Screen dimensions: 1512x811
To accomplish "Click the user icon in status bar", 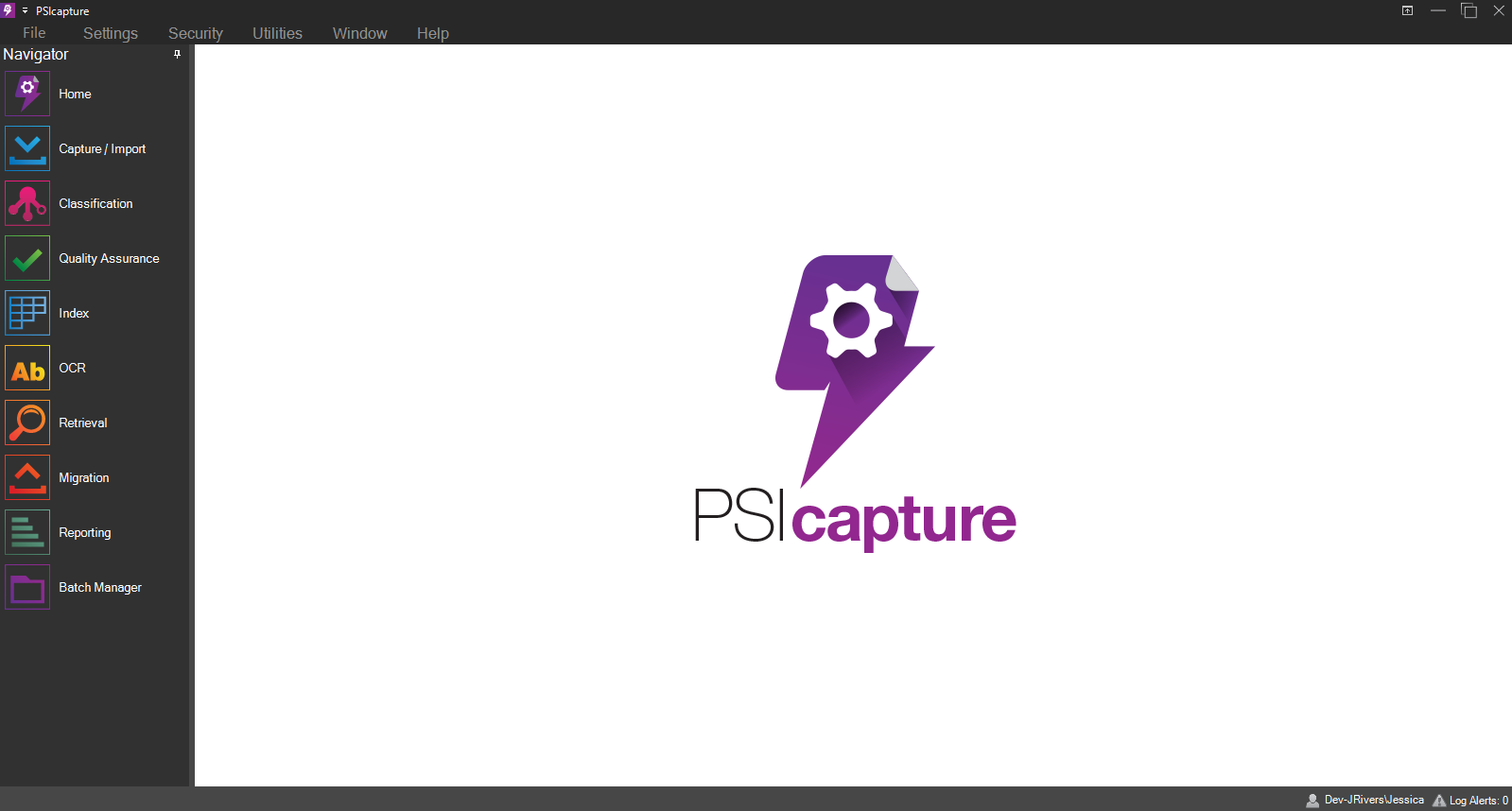I will click(x=1312, y=801).
